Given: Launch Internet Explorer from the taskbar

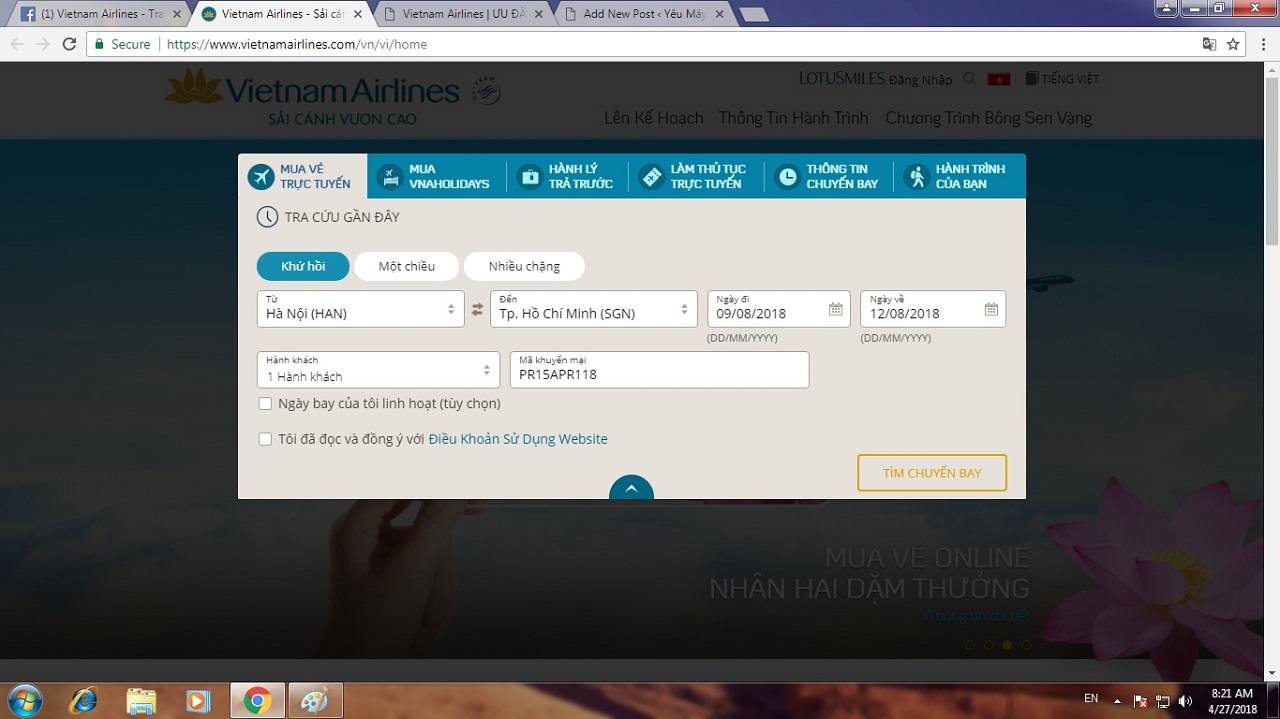Looking at the screenshot, I should pos(83,700).
